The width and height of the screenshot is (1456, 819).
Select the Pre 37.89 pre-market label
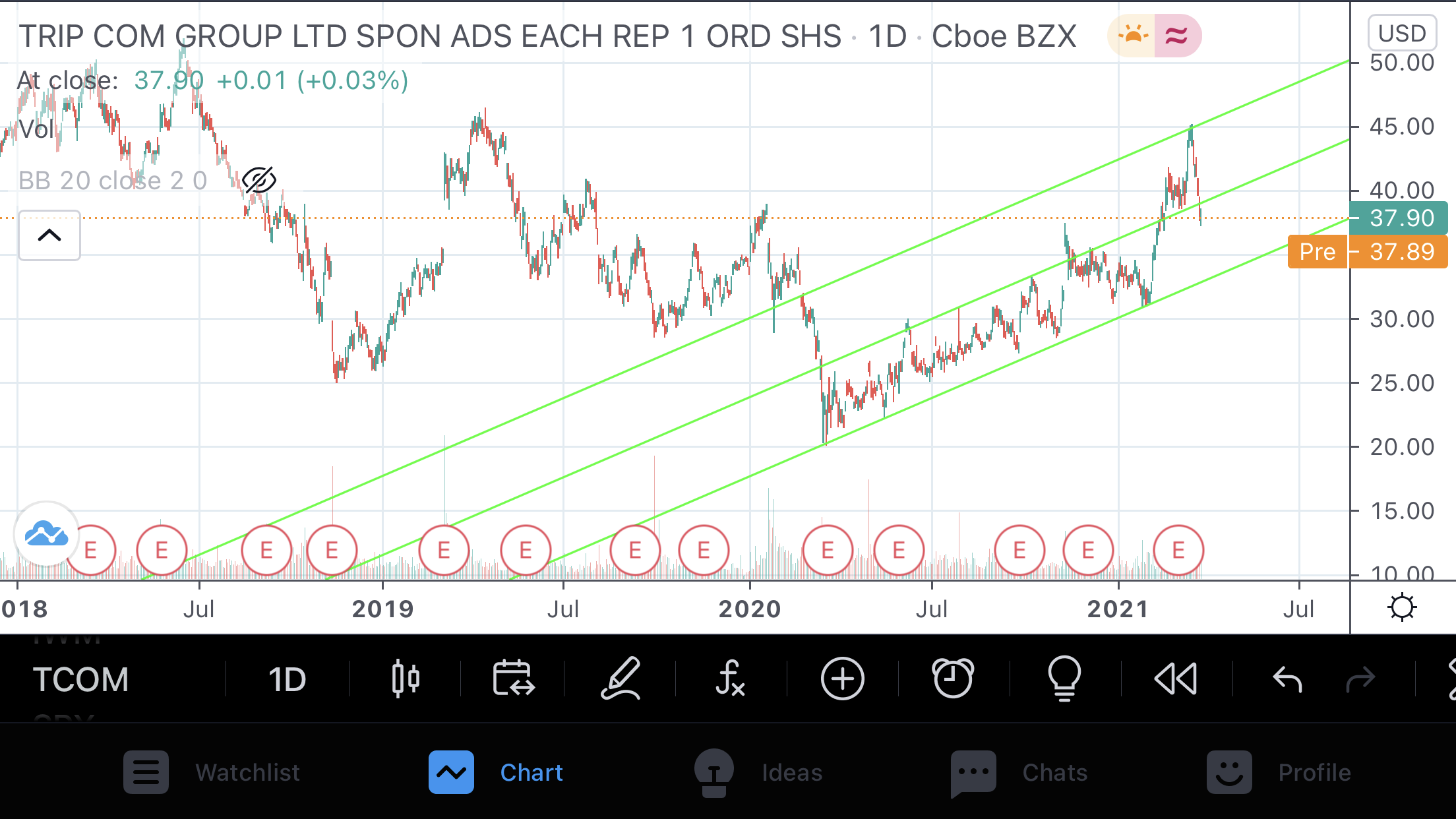pyautogui.click(x=1368, y=252)
